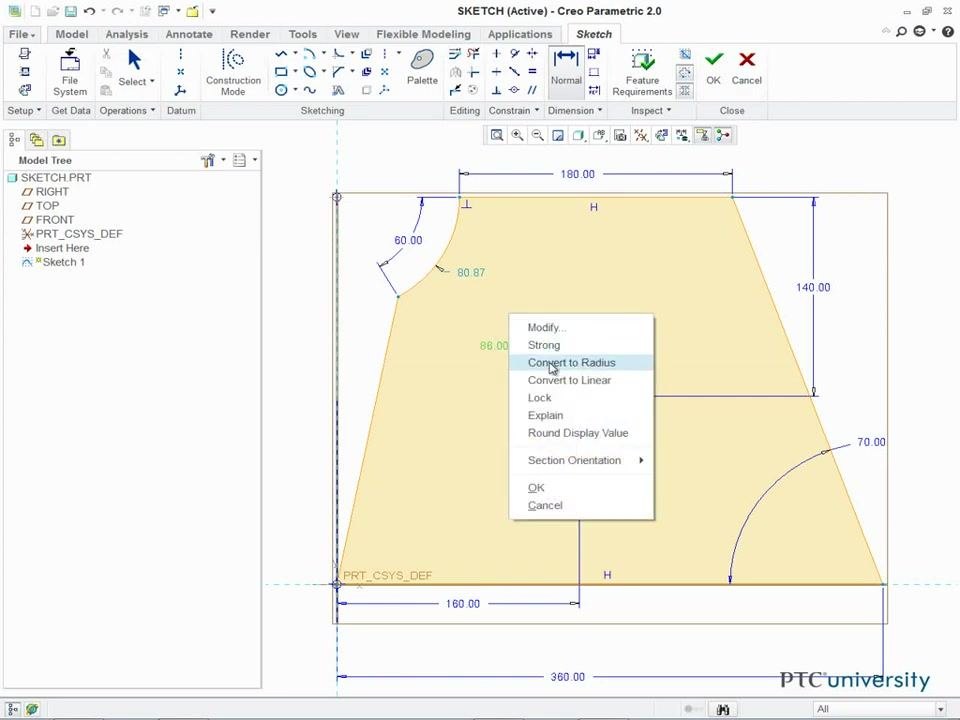
Task: Choose Convert to Linear in context menu
Action: pos(581,380)
